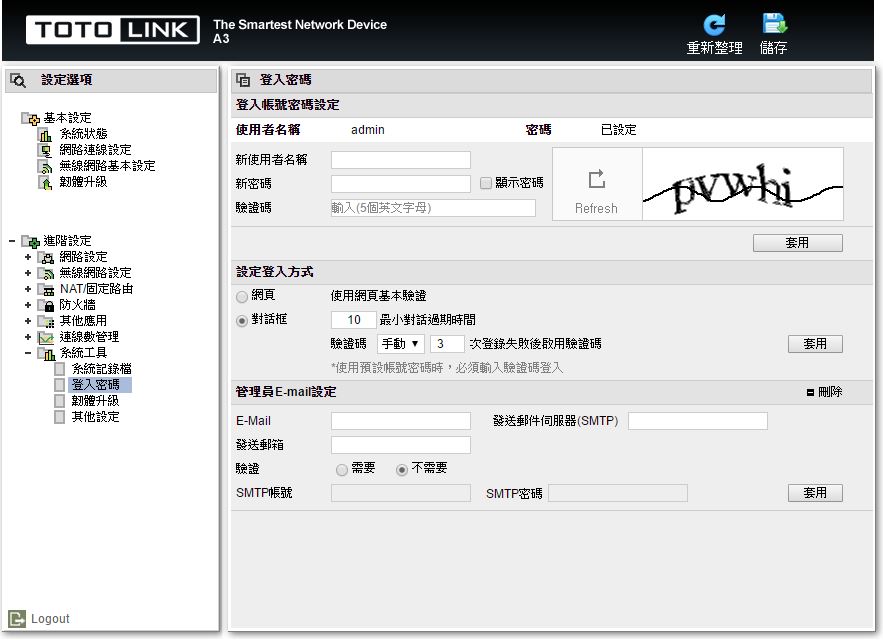Click the 驗證碼 captcha input field
Image resolution: width=883 pixels, height=640 pixels.
[433, 208]
